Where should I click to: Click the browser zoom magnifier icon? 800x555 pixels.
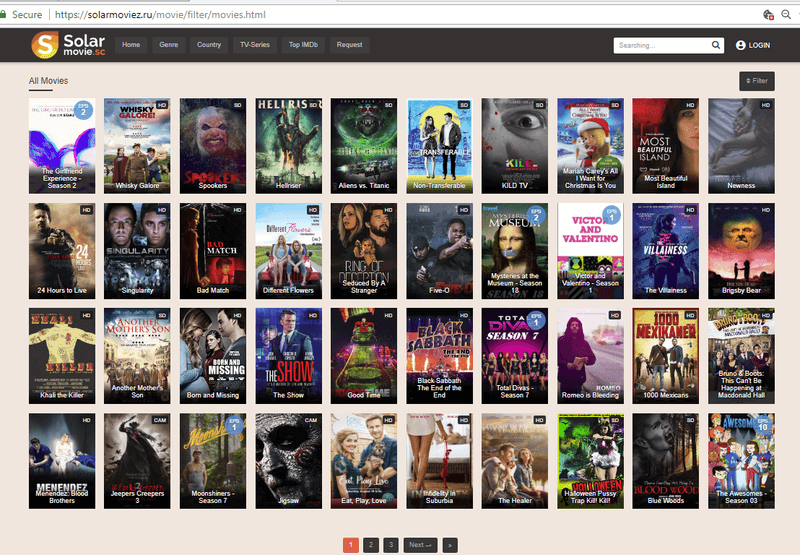click(x=787, y=14)
